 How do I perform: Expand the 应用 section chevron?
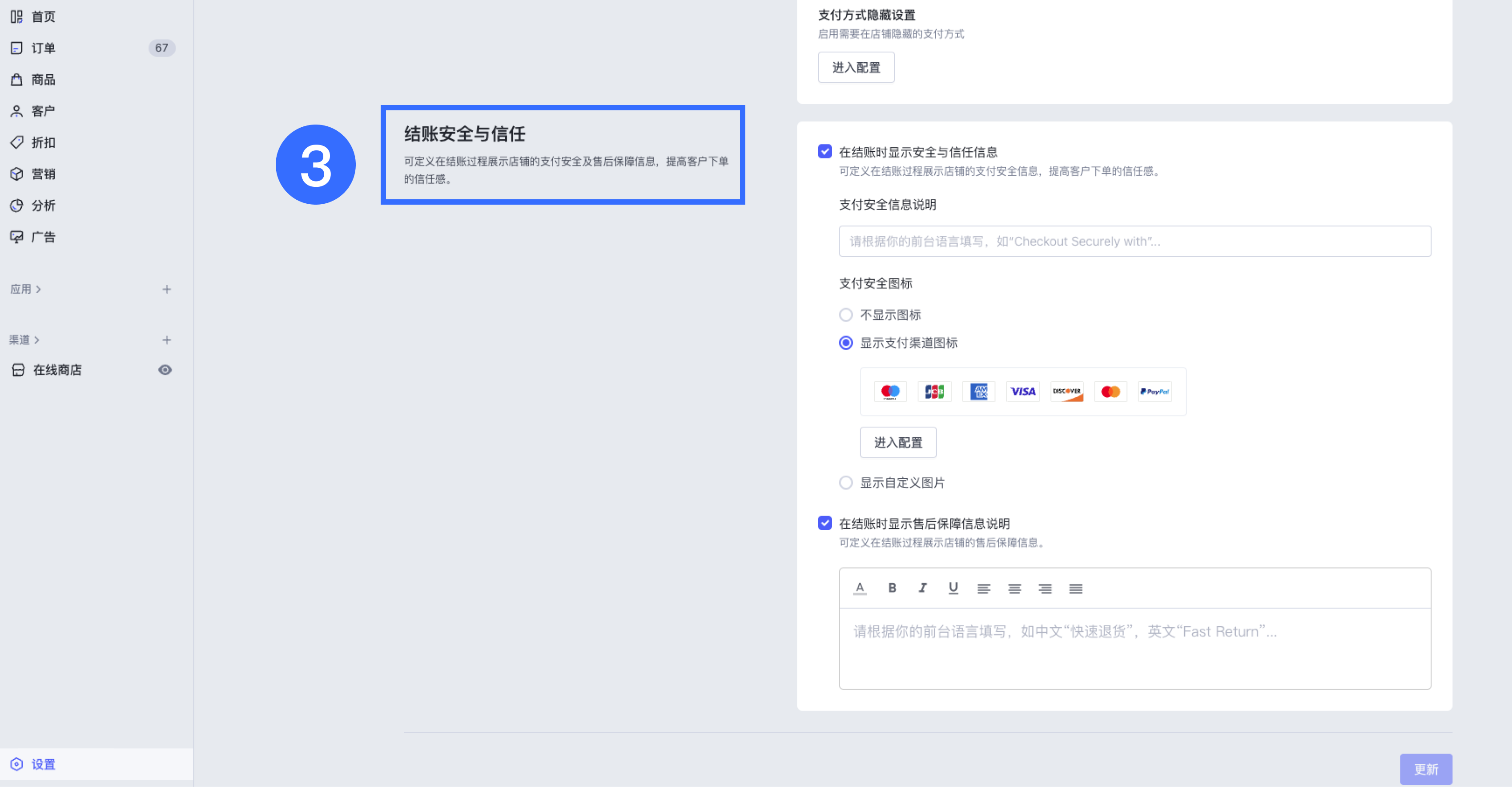39,289
